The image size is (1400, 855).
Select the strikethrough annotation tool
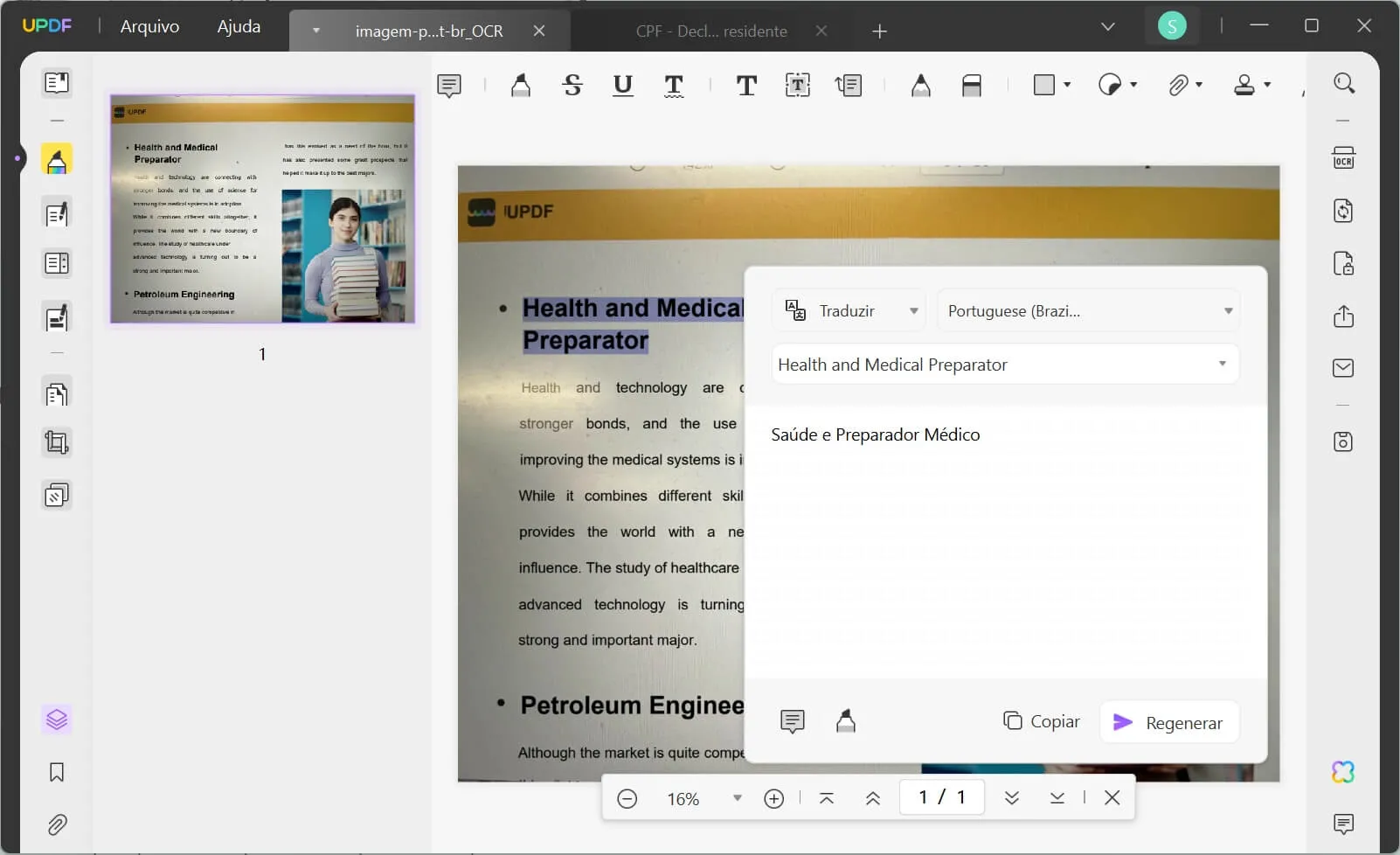(572, 85)
